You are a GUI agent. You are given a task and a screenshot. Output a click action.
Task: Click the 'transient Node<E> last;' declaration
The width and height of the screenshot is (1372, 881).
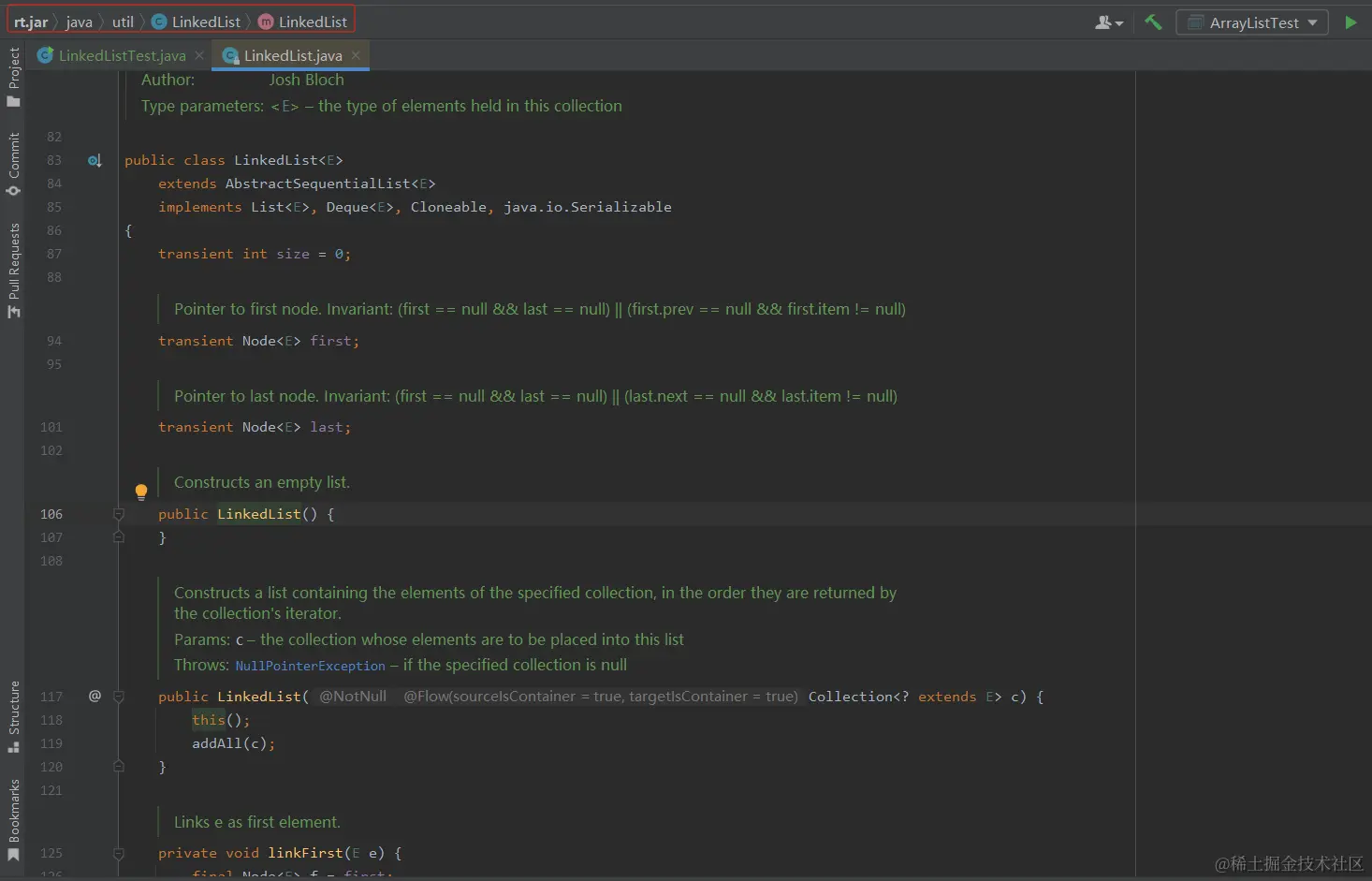255,427
